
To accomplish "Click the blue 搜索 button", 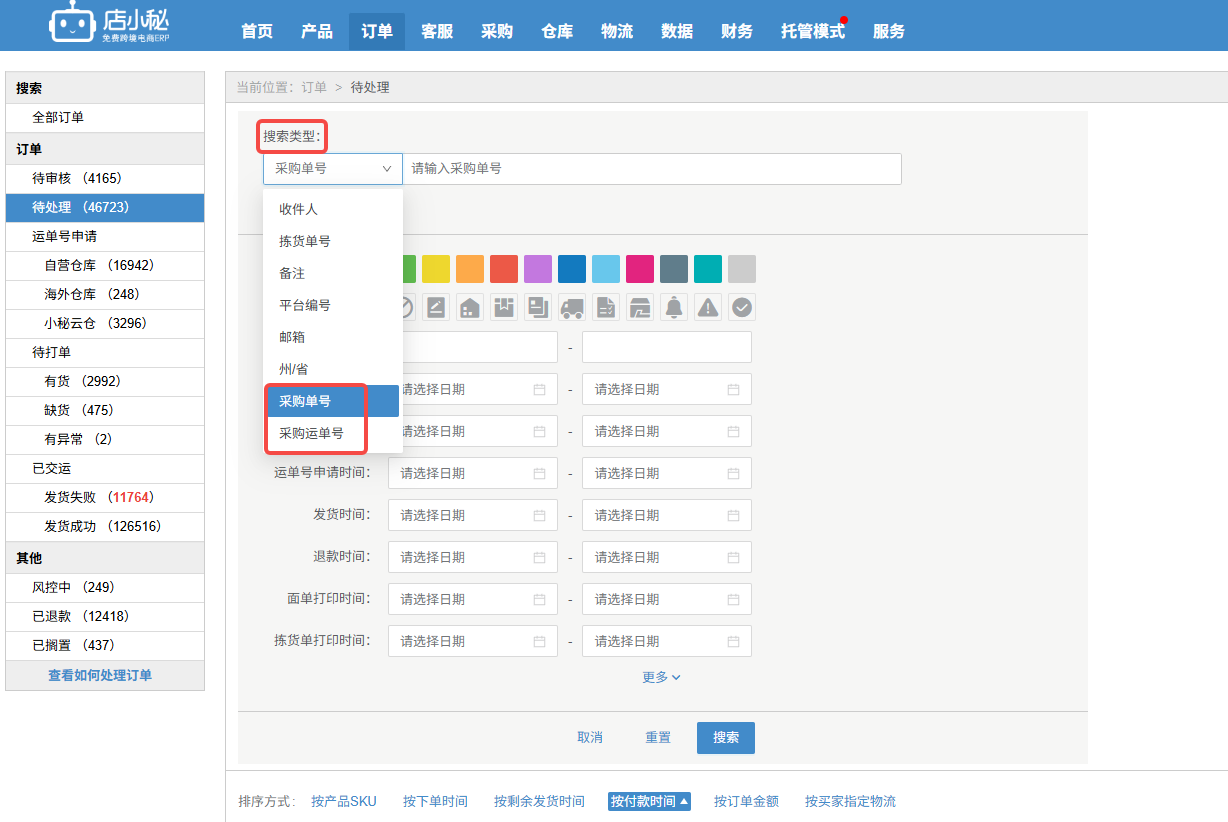I will (725, 737).
